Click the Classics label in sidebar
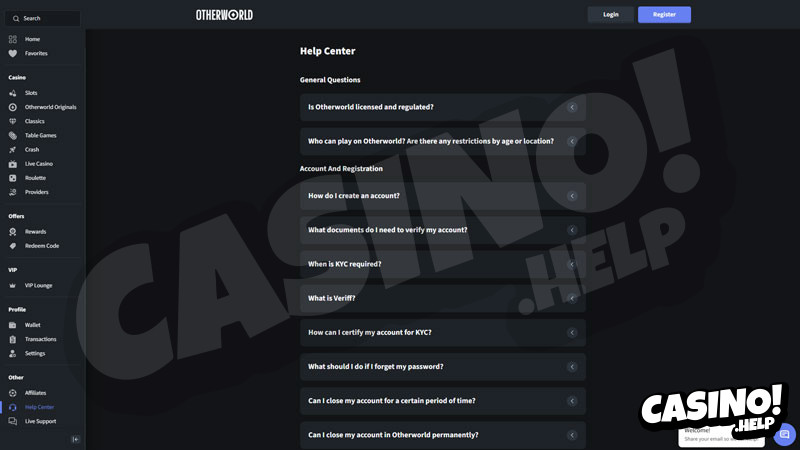 [x=35, y=121]
